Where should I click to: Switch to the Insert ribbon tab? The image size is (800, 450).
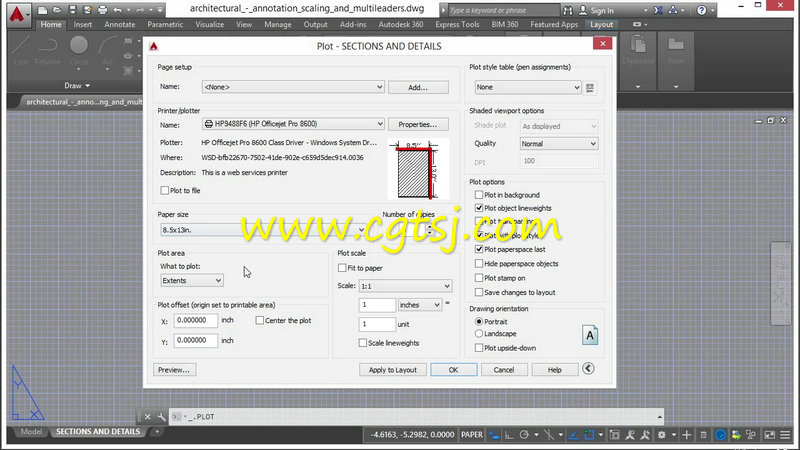(x=83, y=24)
